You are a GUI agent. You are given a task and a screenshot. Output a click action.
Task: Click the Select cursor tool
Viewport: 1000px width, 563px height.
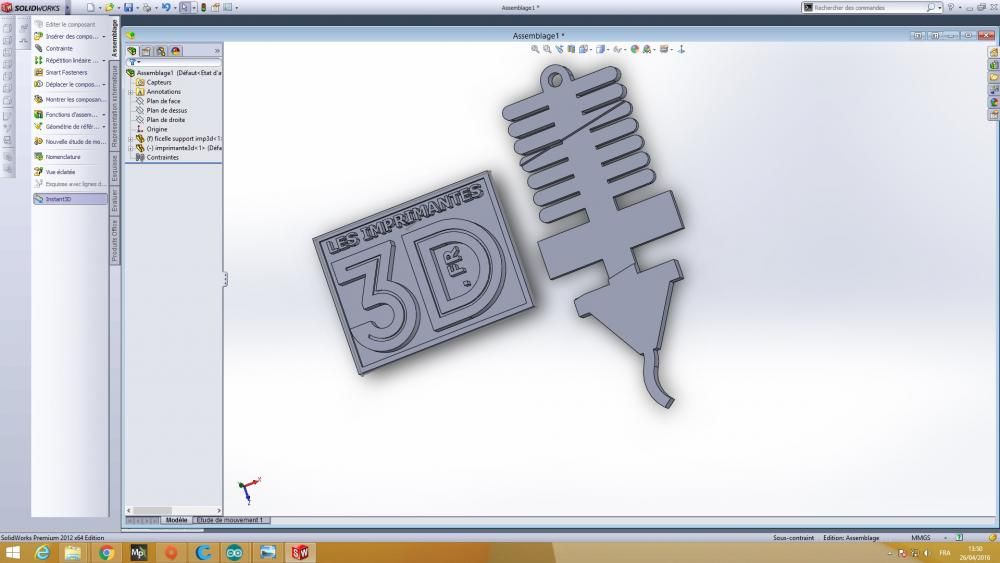pos(185,8)
